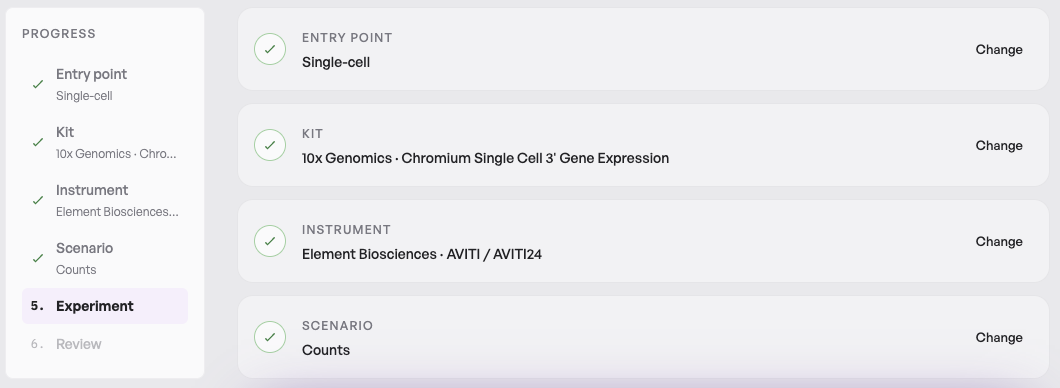The width and height of the screenshot is (1060, 388).
Task: Click the Single-cell entry point card
Action: (643, 49)
